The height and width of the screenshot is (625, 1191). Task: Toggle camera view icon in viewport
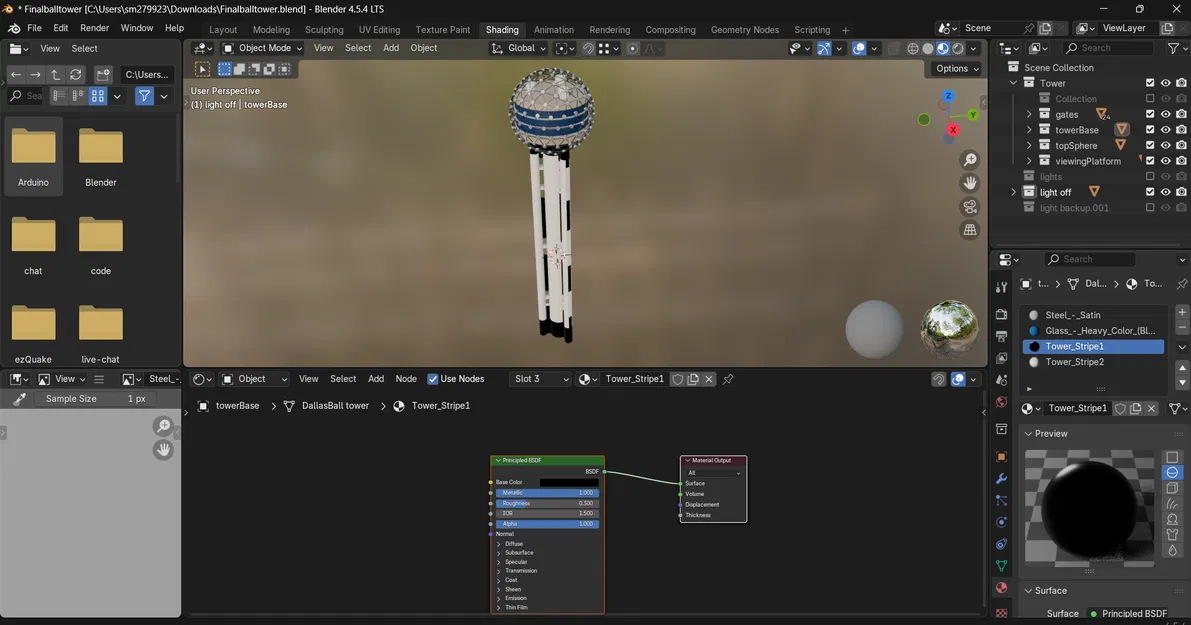[x=969, y=207]
